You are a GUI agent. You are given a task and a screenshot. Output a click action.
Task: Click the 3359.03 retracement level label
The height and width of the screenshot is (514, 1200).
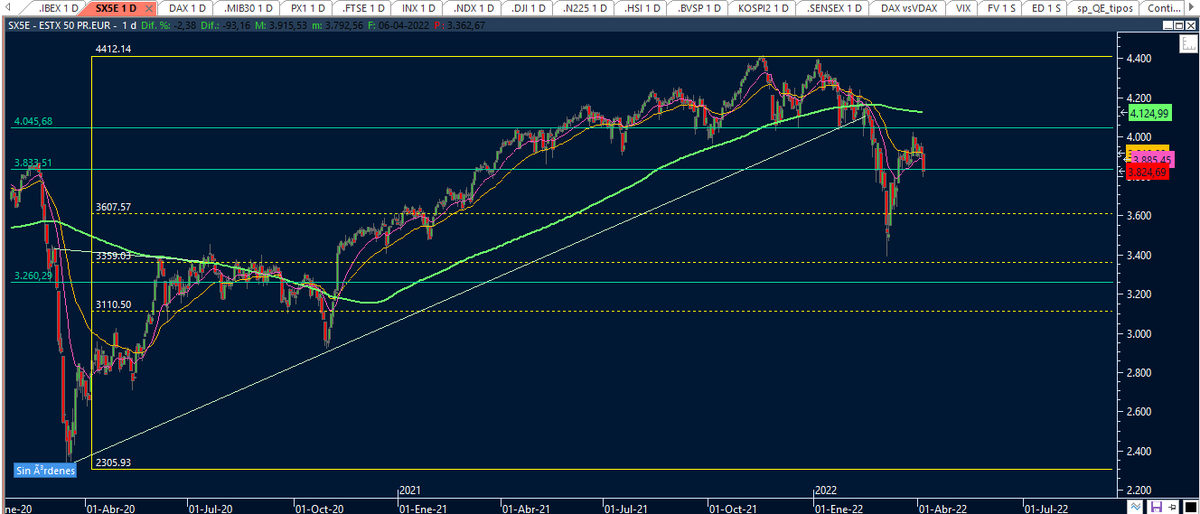coord(114,256)
